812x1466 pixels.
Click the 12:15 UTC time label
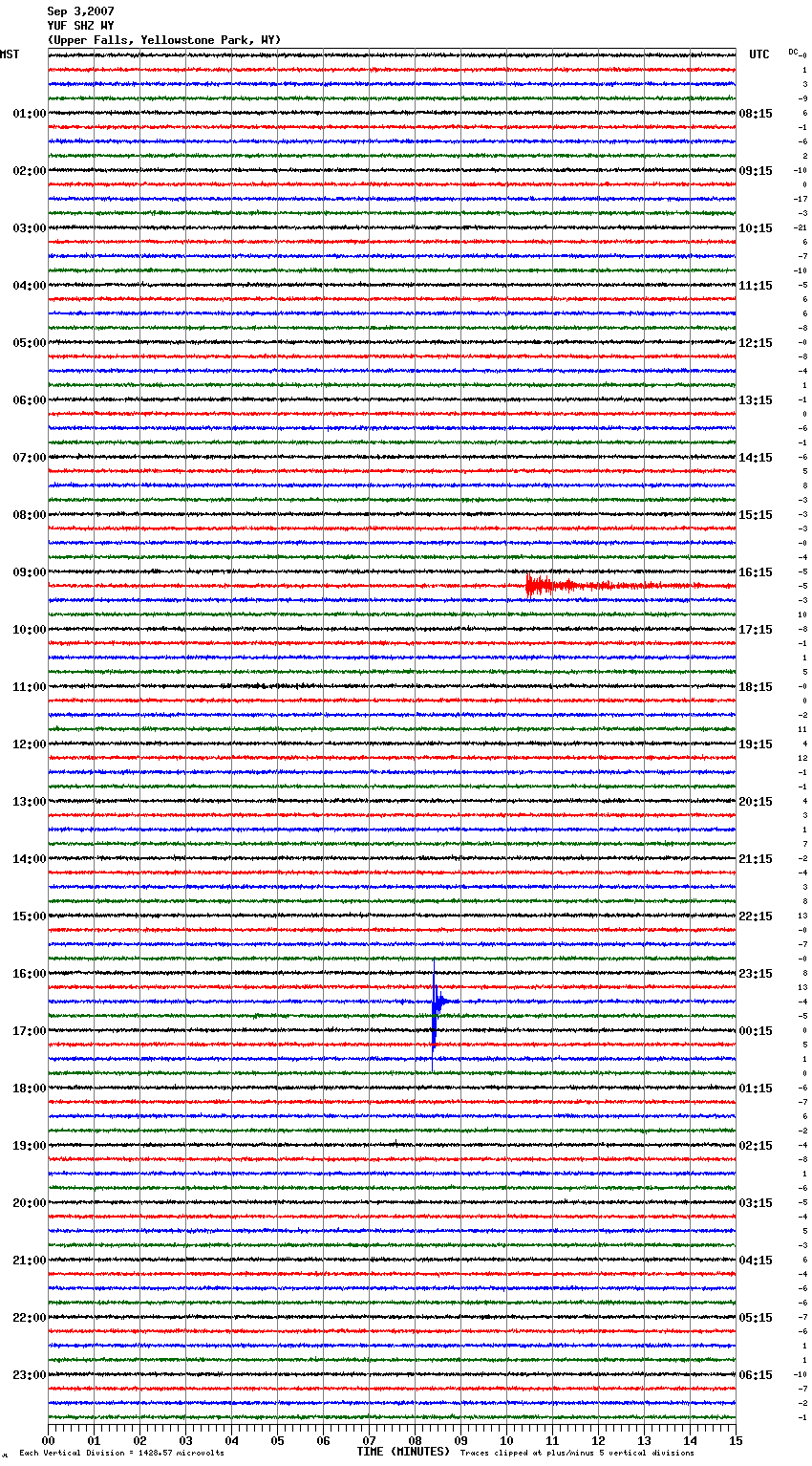pos(756,343)
